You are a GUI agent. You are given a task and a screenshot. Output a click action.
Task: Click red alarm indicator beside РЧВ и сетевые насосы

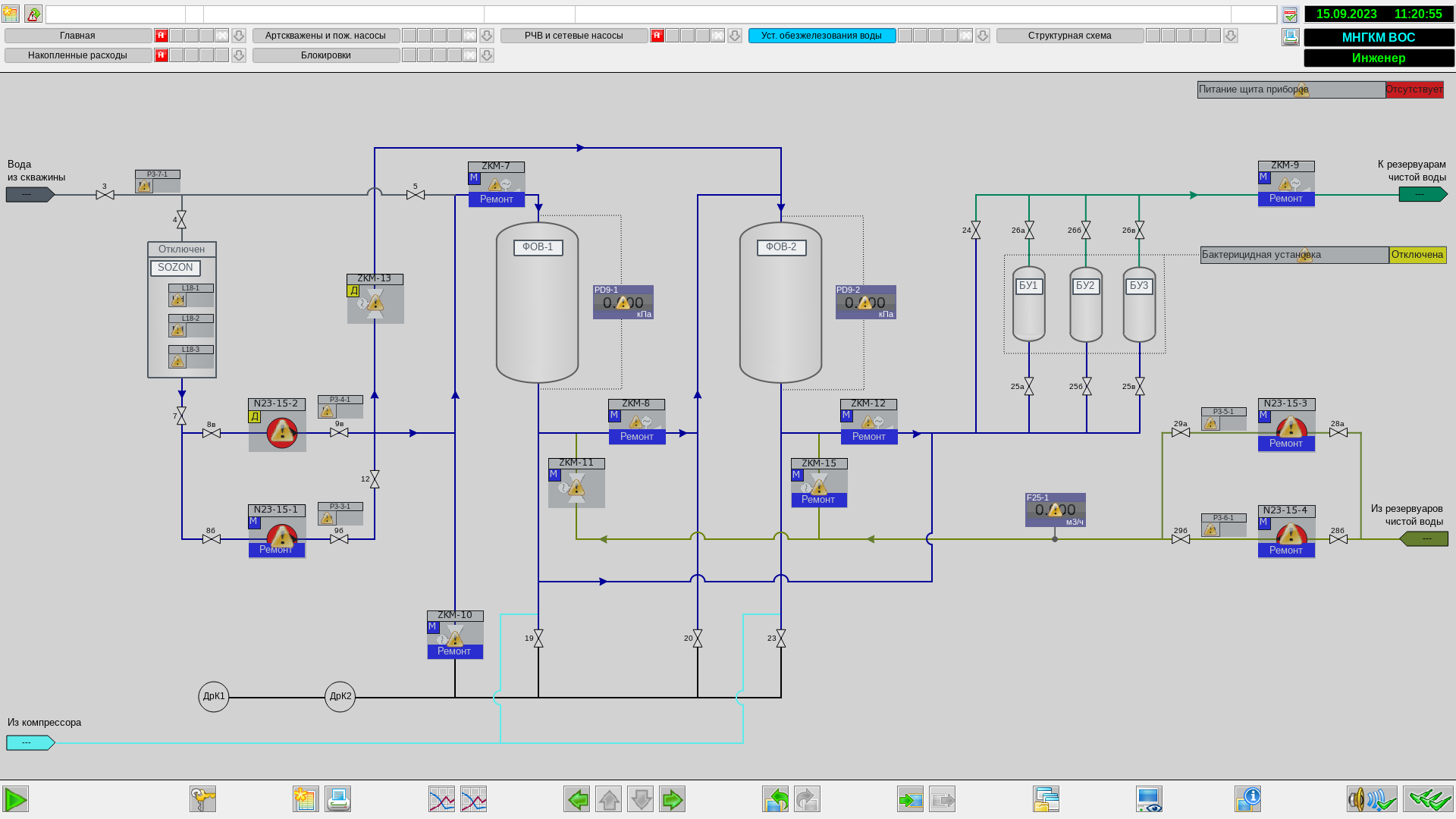657,36
